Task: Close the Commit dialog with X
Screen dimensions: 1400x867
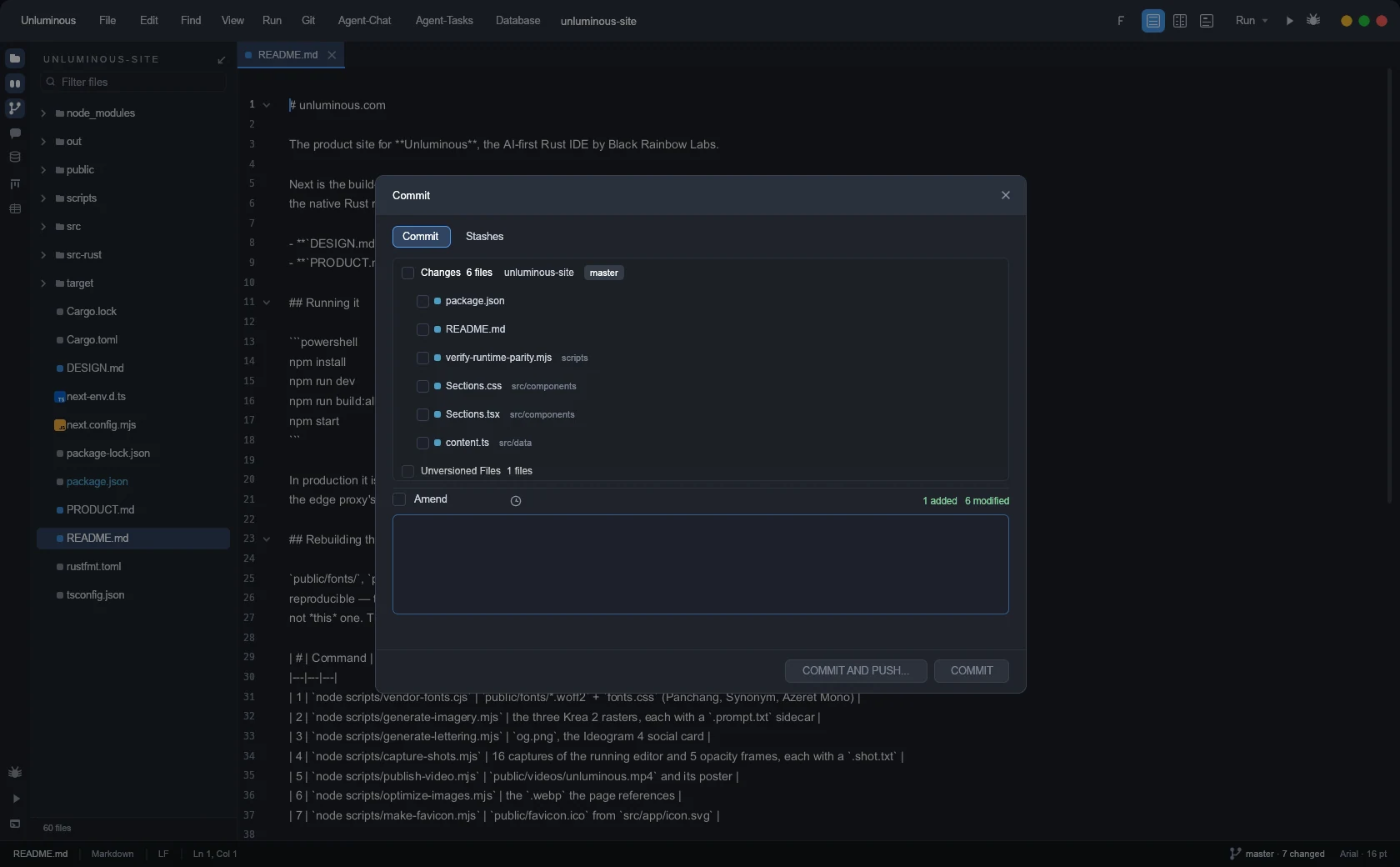Action: (x=1006, y=195)
